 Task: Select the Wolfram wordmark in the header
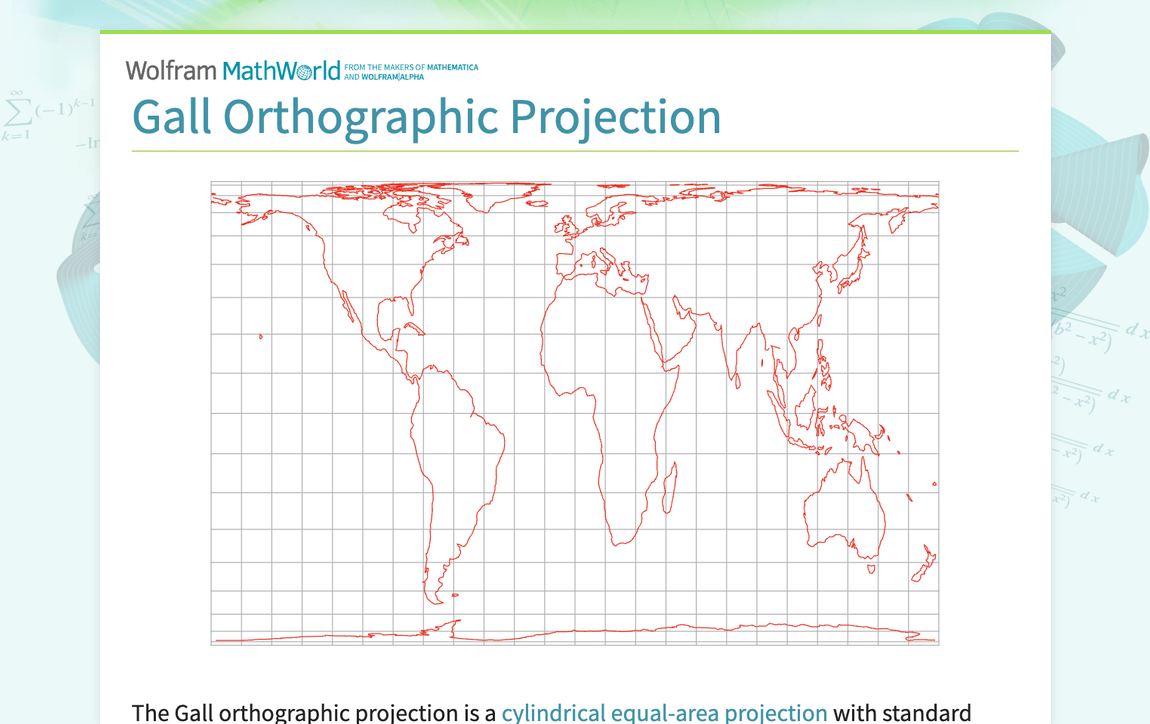[170, 70]
